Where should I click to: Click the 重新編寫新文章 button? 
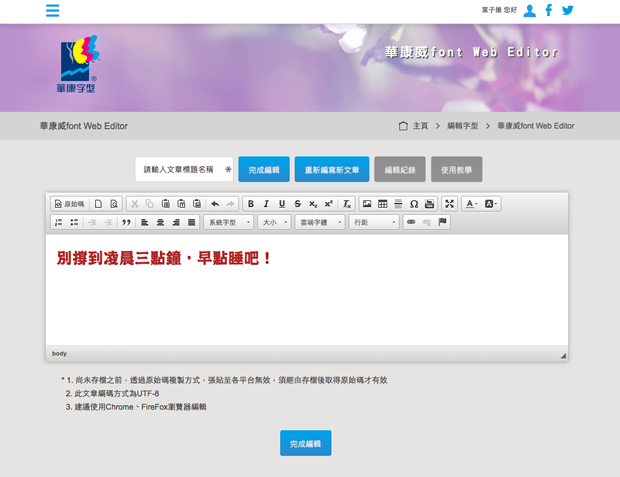pyautogui.click(x=332, y=170)
